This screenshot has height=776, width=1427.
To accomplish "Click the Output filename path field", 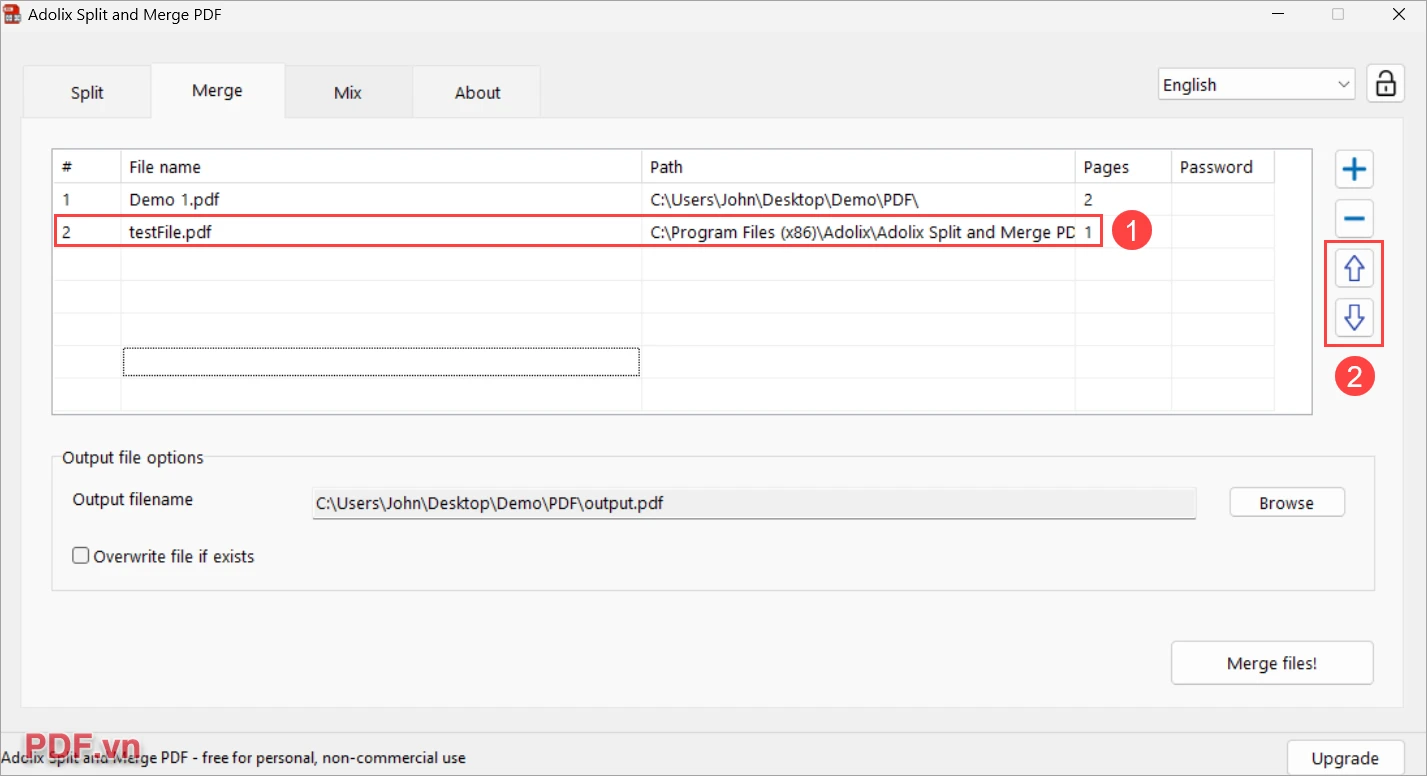I will point(754,504).
